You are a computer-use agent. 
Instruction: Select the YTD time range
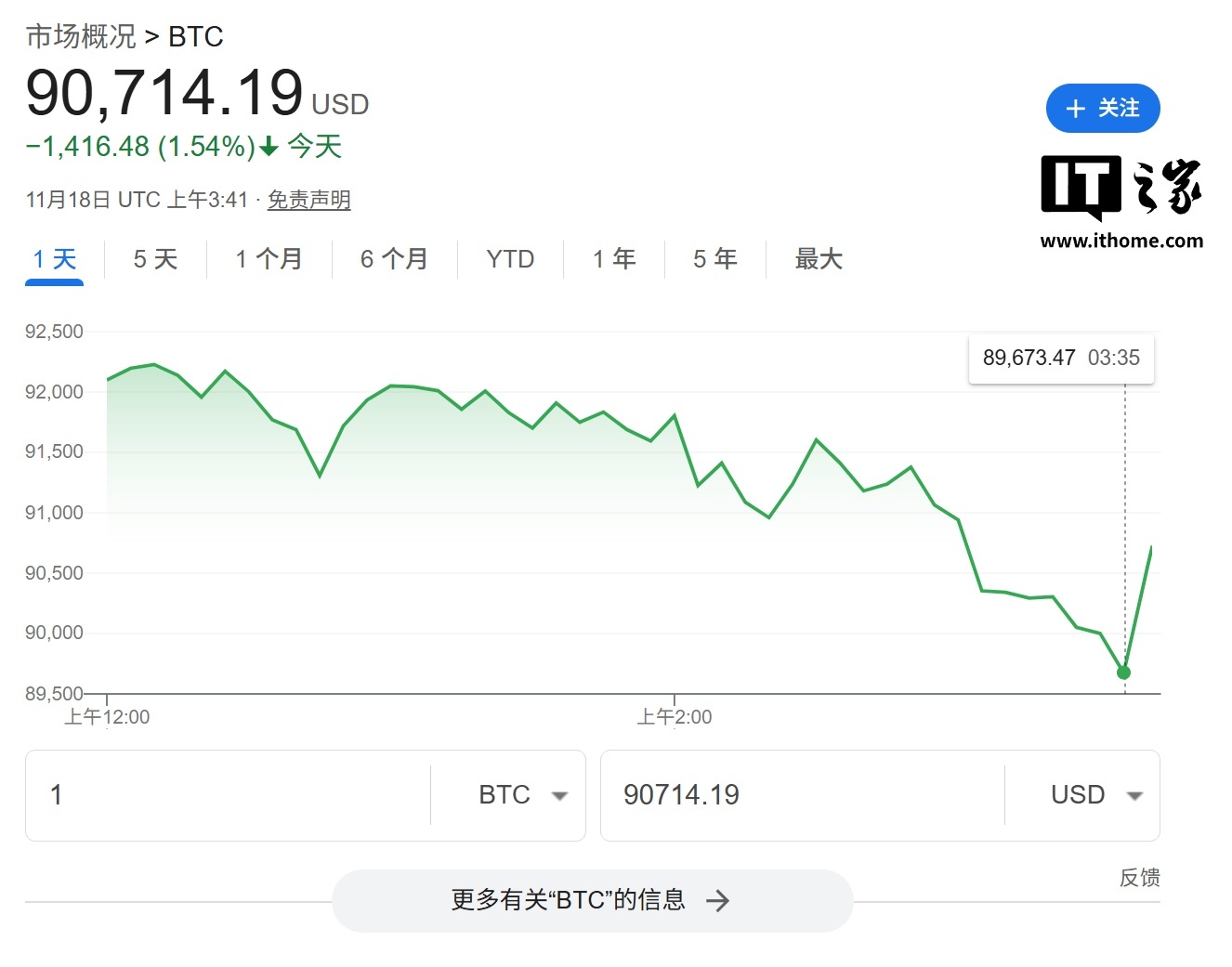pos(509,259)
